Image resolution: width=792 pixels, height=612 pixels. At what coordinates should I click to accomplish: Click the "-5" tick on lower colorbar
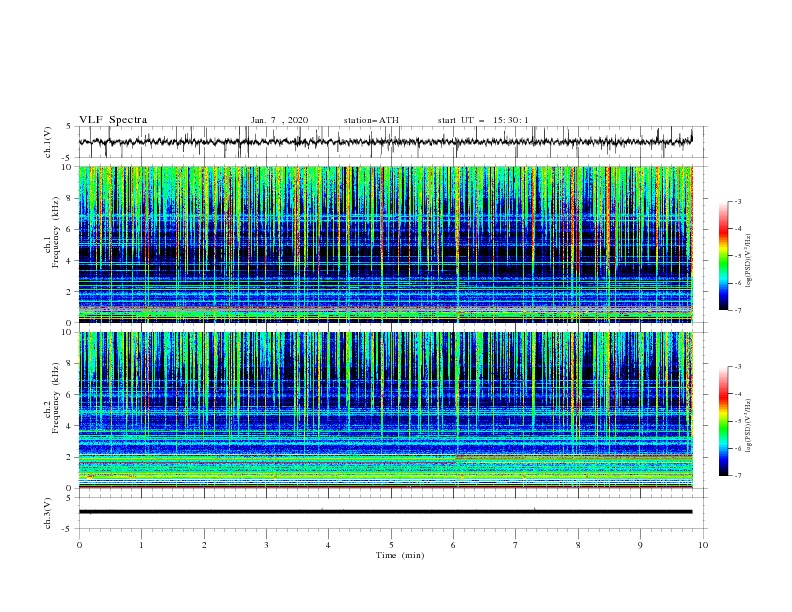[x=737, y=421]
